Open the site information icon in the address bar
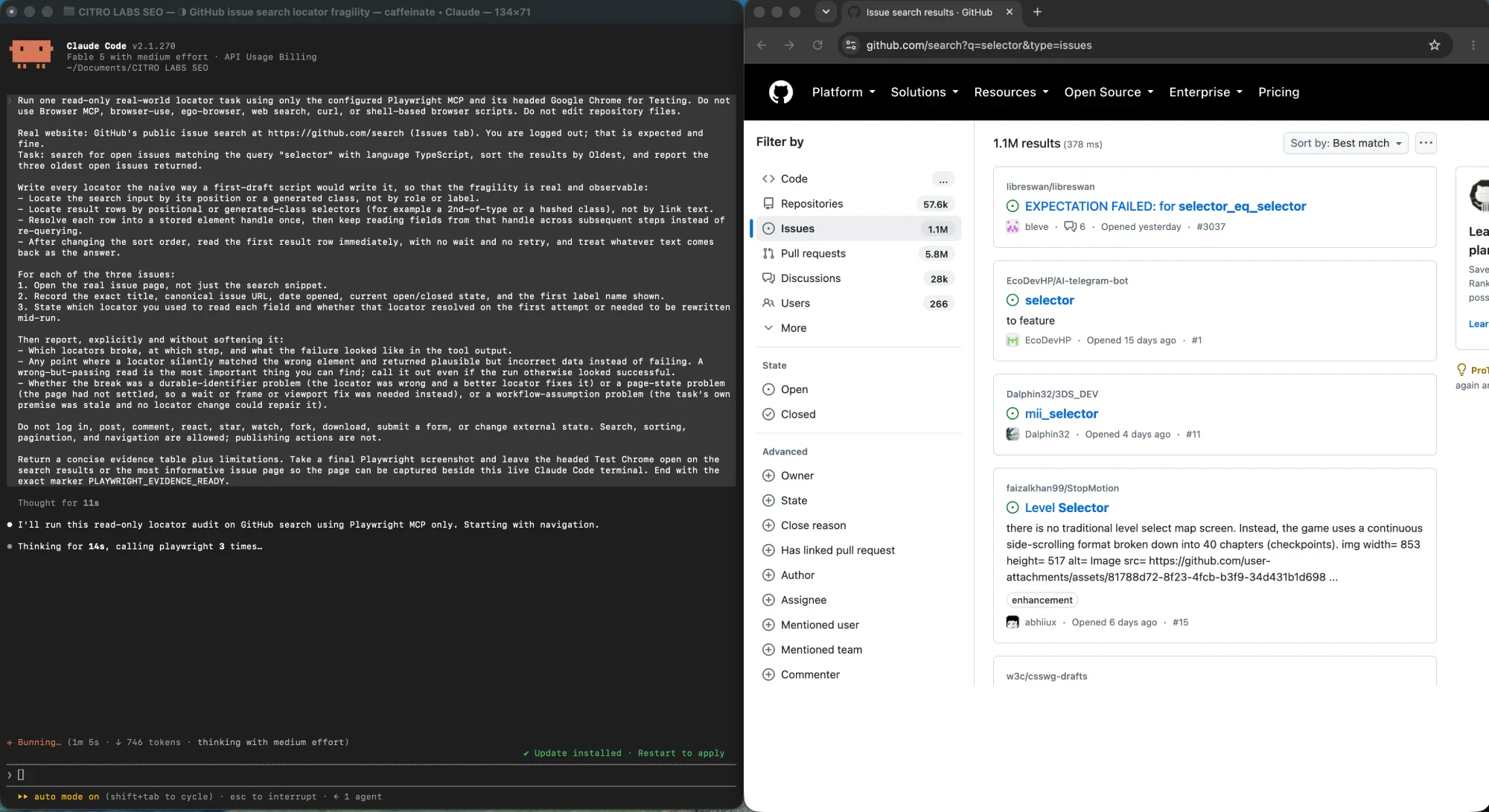Screen dimensions: 1489x812 [851, 45]
